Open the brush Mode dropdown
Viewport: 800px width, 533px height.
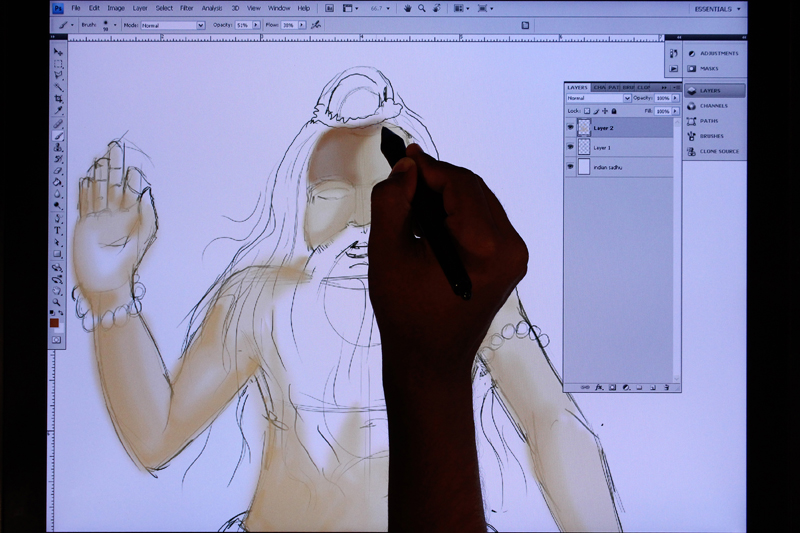[x=172, y=25]
